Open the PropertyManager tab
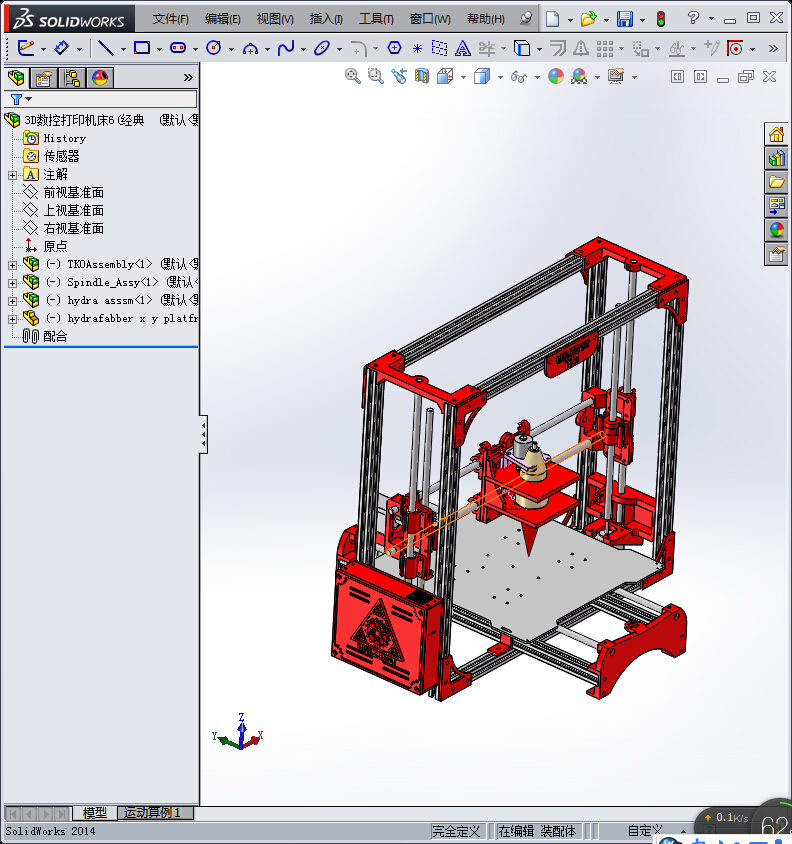Screen dimensions: 792x844 [44, 78]
